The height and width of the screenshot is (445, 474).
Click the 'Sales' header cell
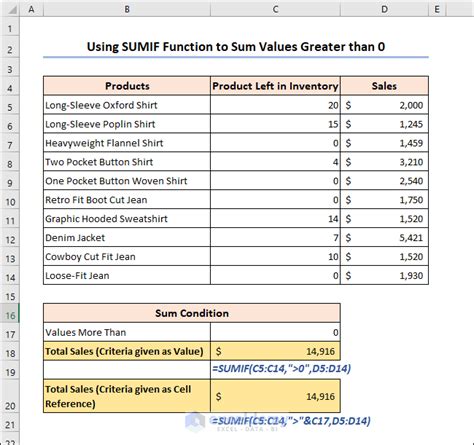pyautogui.click(x=384, y=86)
